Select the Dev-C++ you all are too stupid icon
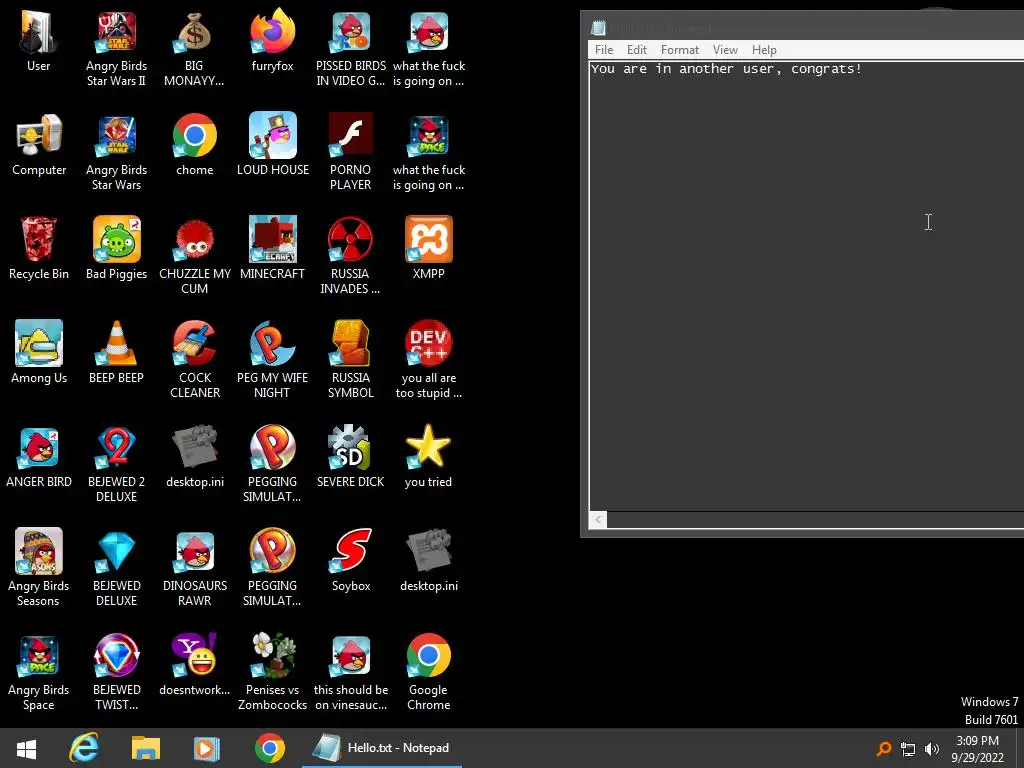 (428, 360)
